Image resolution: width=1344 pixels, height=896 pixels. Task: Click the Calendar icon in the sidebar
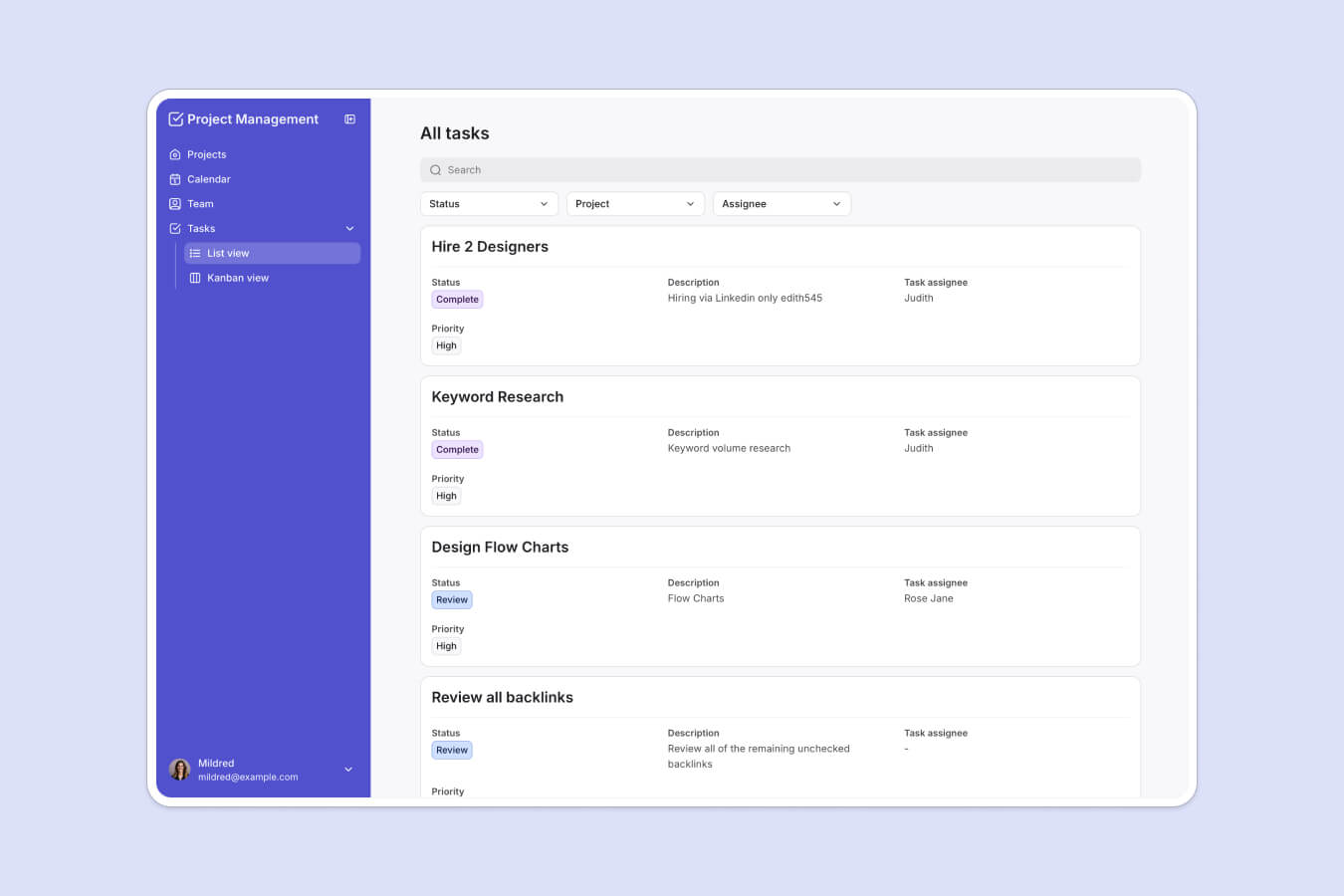tap(175, 179)
